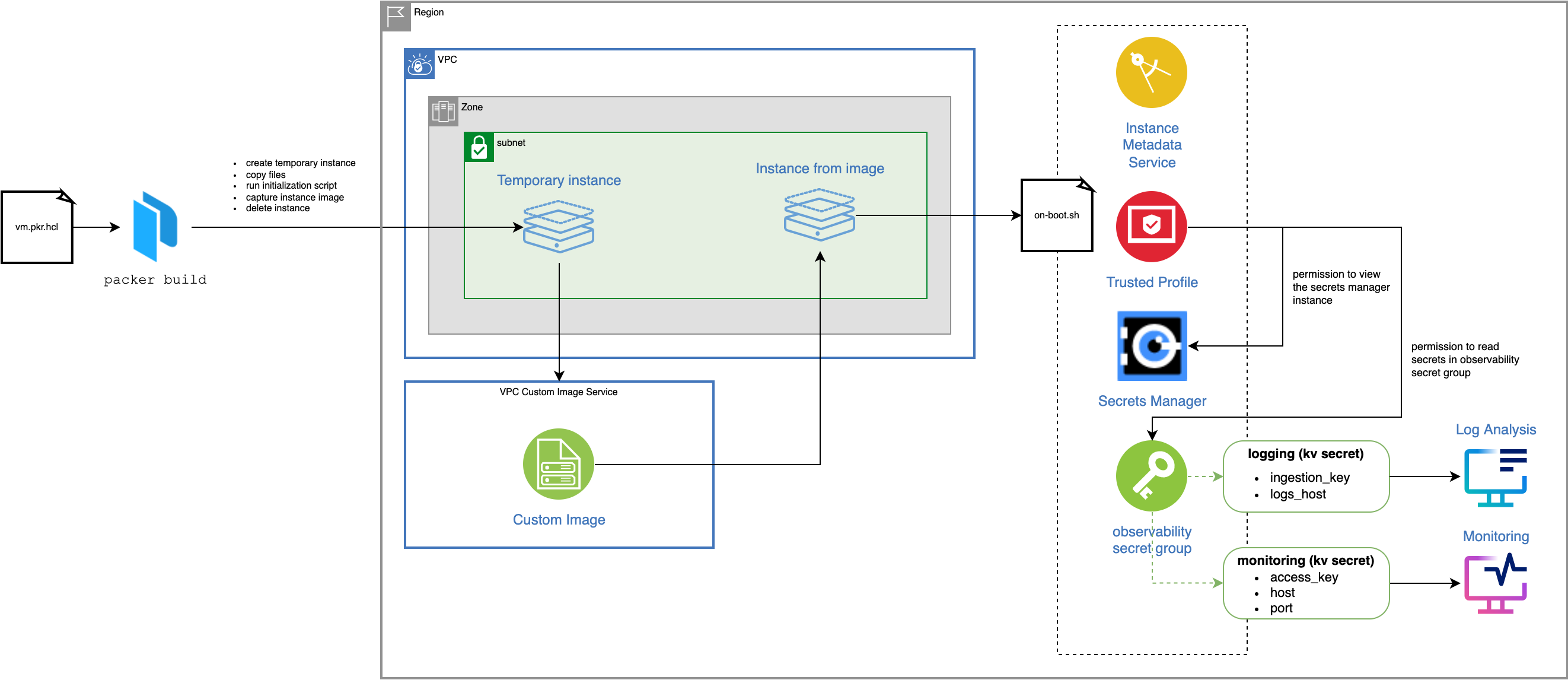The width and height of the screenshot is (1568, 680).
Task: Expand the logging (kv secret) rounded box
Action: [x=1306, y=476]
